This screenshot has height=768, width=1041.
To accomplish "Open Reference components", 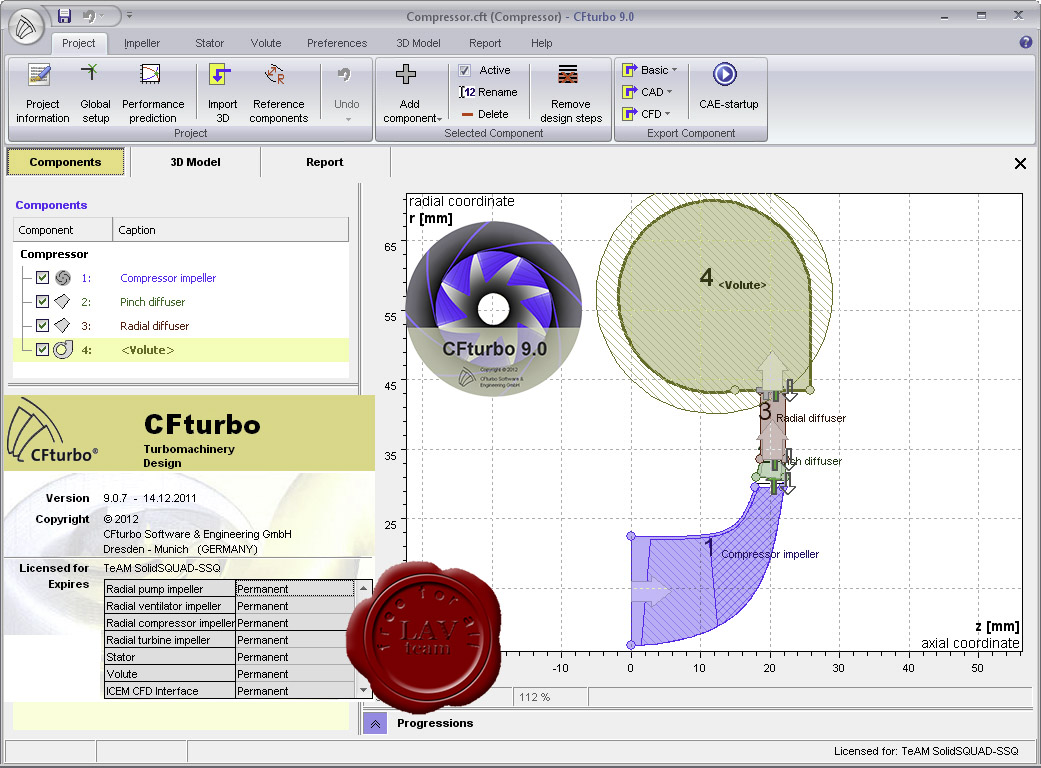I will pos(278,93).
